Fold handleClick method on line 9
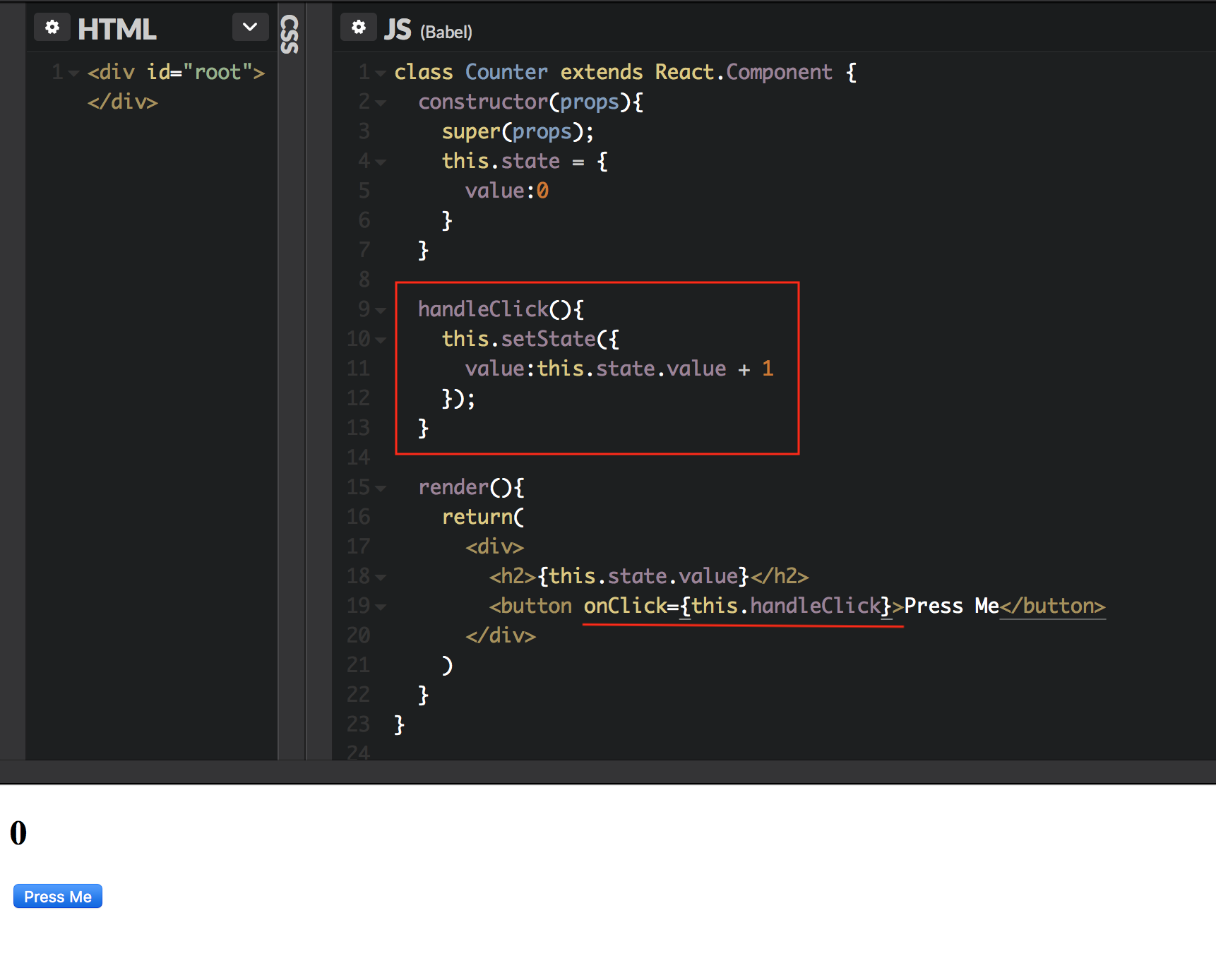1216x980 pixels. (x=381, y=310)
